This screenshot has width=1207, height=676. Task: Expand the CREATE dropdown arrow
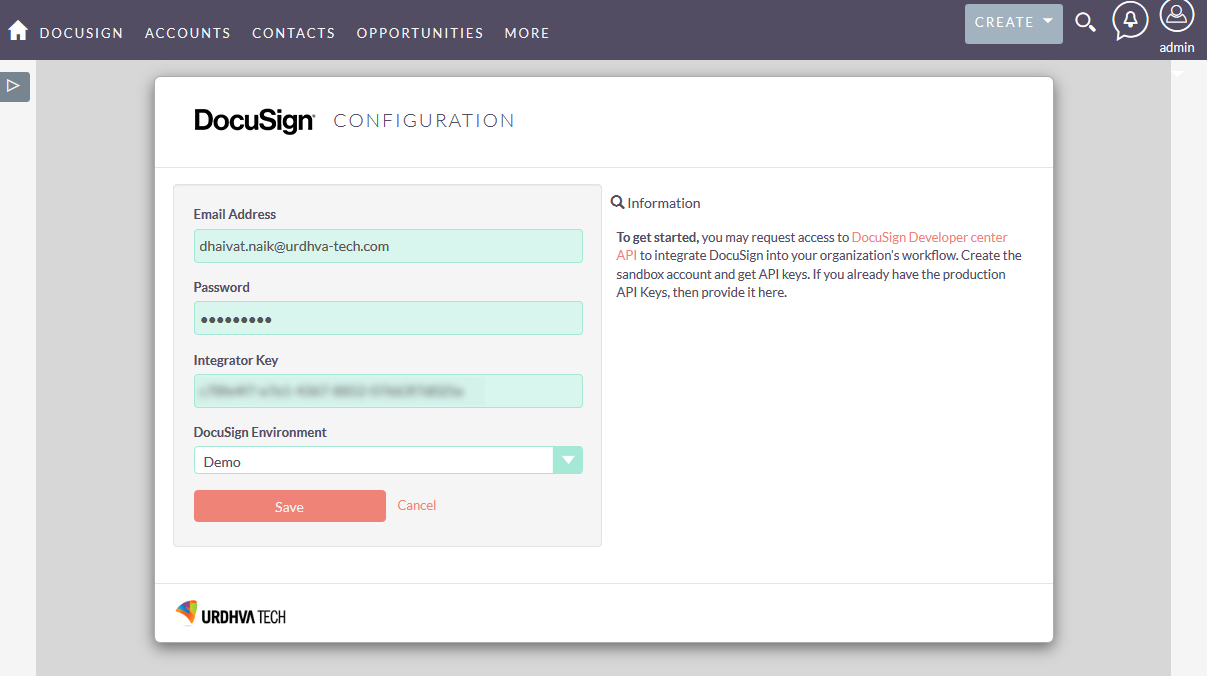click(x=1047, y=21)
